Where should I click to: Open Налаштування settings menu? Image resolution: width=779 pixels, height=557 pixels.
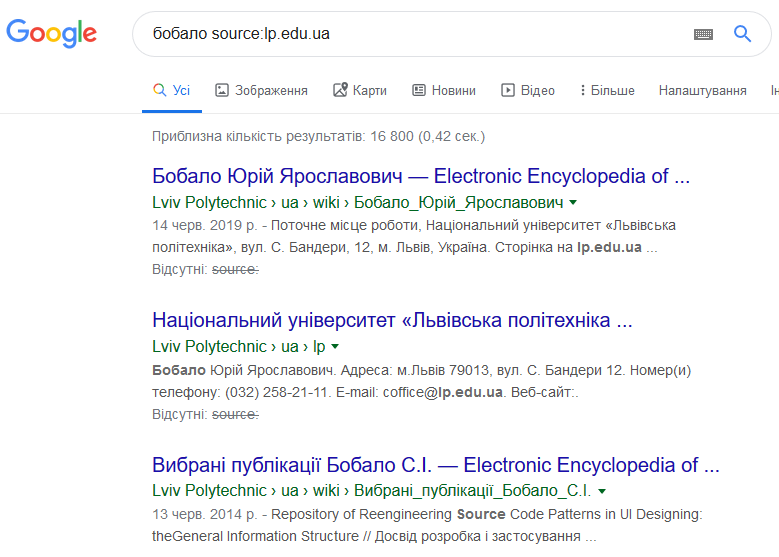tap(702, 90)
